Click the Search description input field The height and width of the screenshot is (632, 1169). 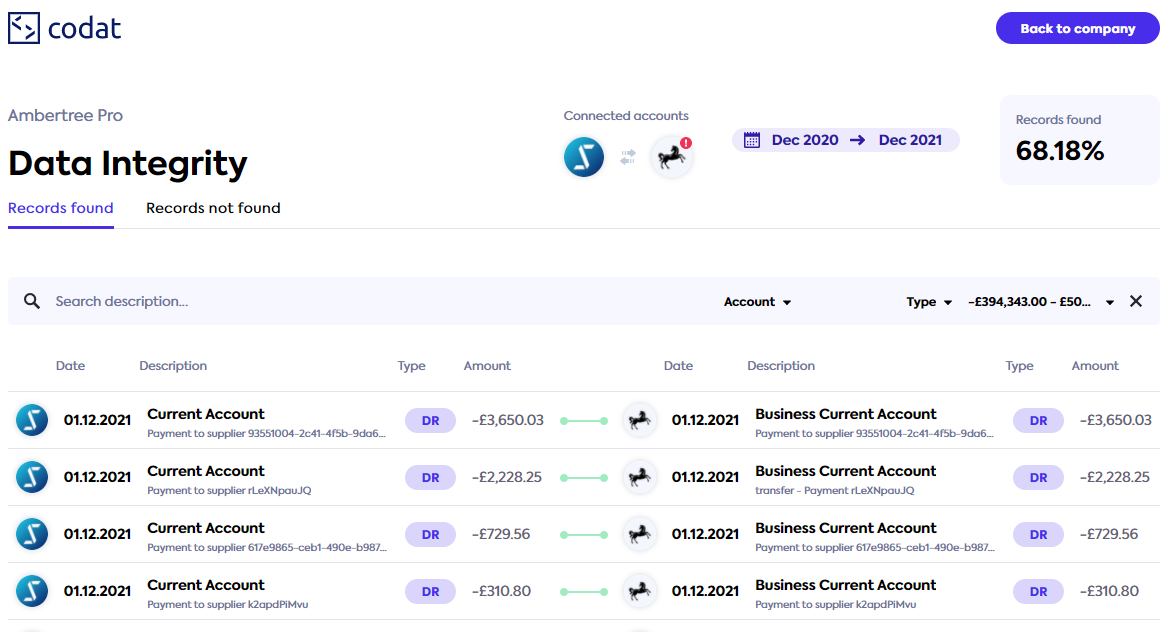(x=373, y=301)
